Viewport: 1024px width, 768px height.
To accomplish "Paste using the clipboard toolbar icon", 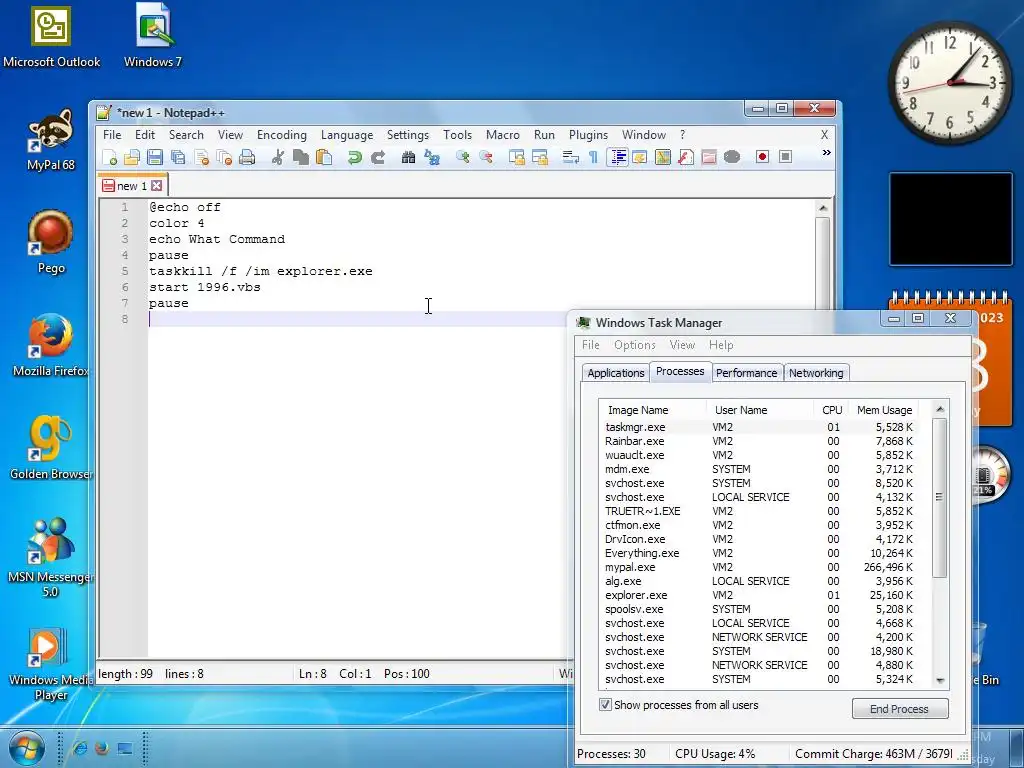I will pos(324,157).
